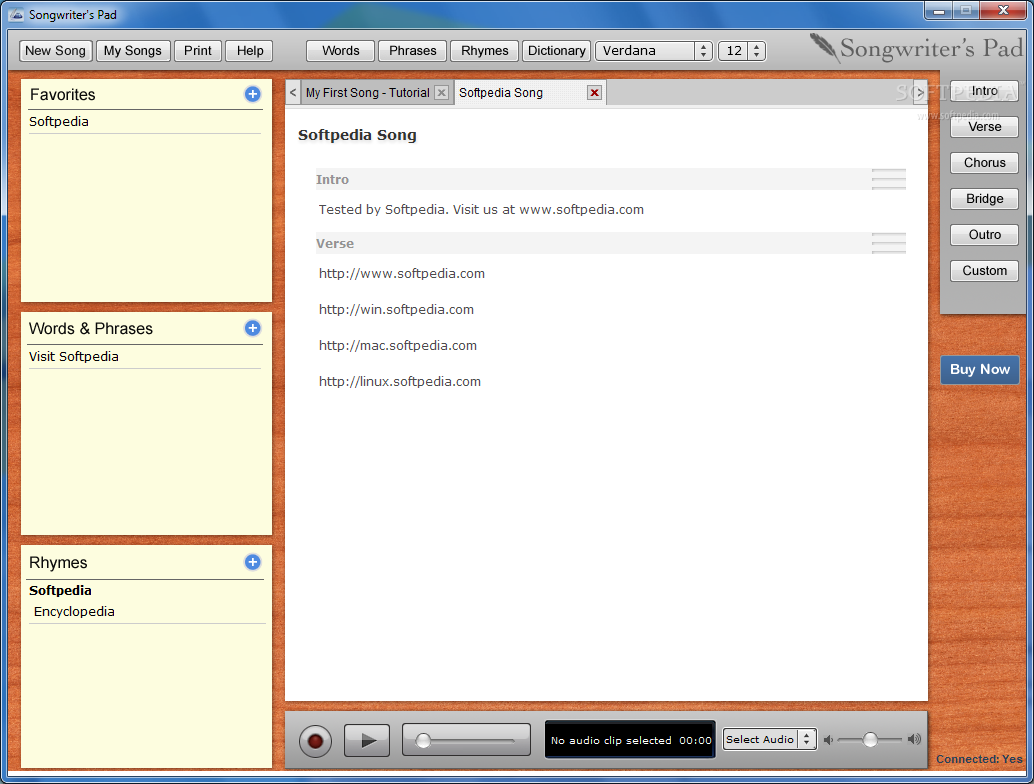Open the Select Audio dropdown
1034x784 pixels.
click(x=770, y=740)
